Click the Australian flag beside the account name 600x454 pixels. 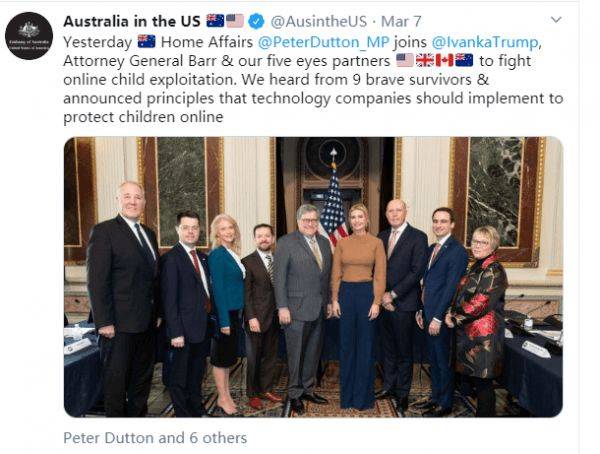coord(215,21)
